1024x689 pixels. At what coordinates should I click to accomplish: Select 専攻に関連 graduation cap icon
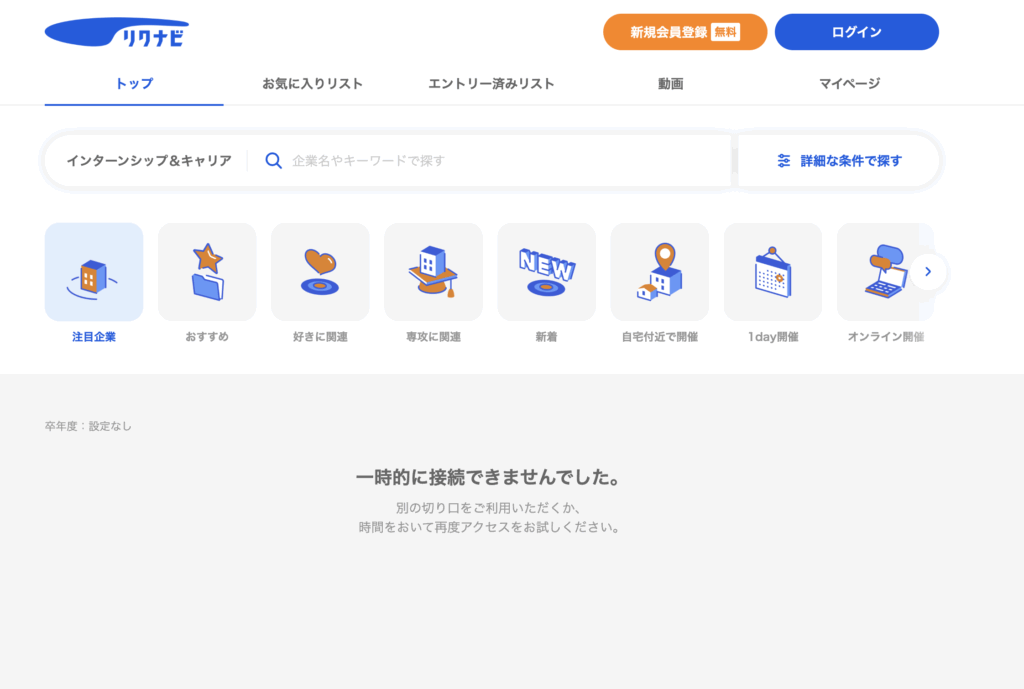434,272
